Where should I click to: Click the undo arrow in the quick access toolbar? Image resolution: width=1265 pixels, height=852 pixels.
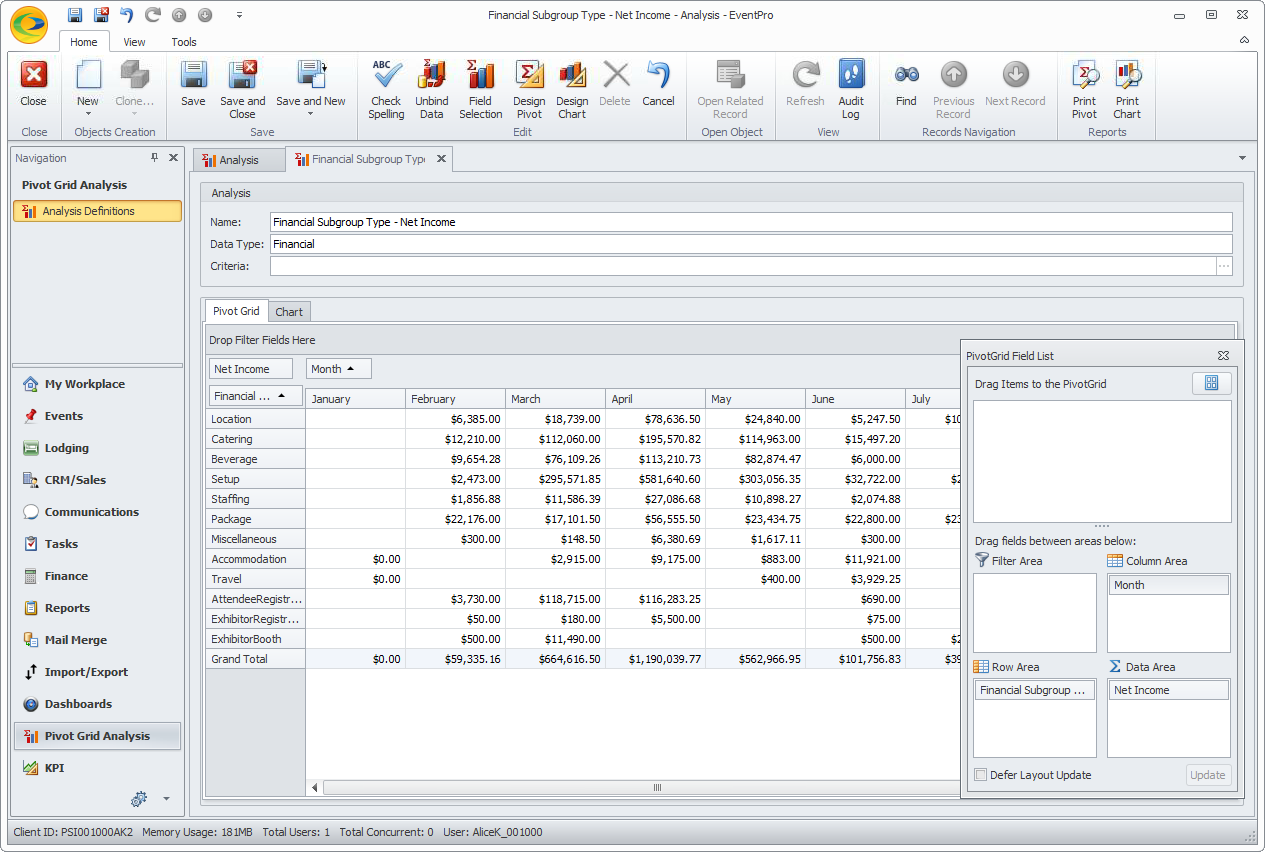point(127,15)
